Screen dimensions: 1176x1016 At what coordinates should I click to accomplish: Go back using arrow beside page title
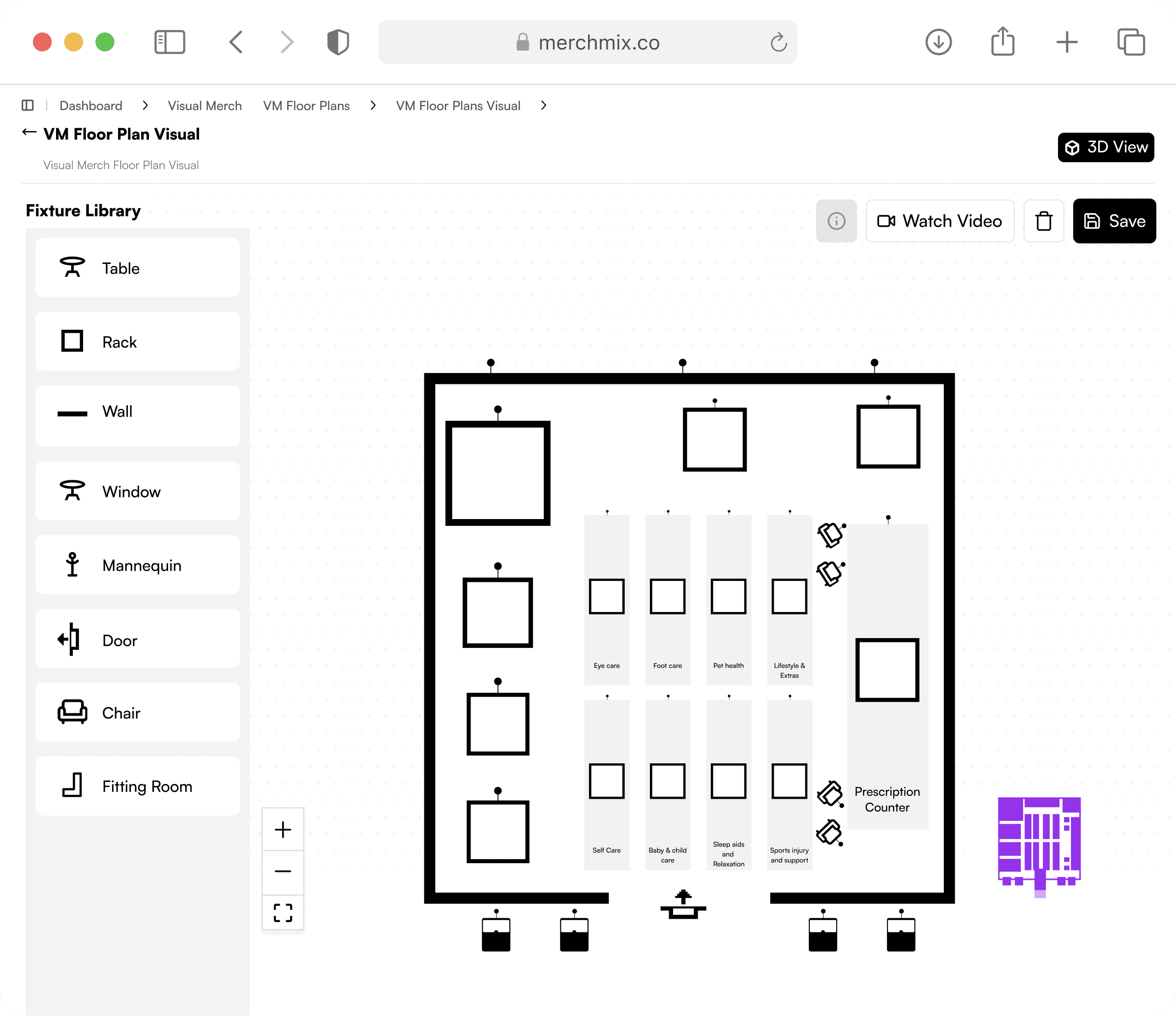click(29, 133)
